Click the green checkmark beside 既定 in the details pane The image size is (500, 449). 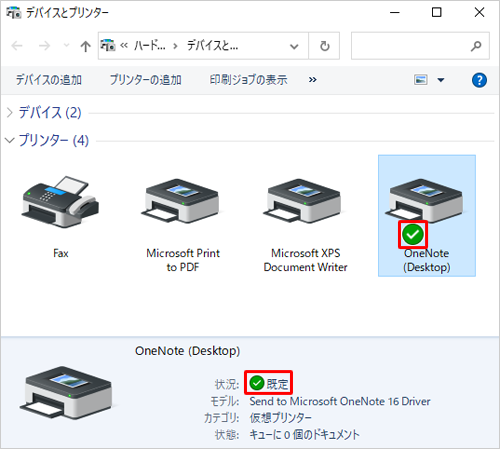(257, 383)
